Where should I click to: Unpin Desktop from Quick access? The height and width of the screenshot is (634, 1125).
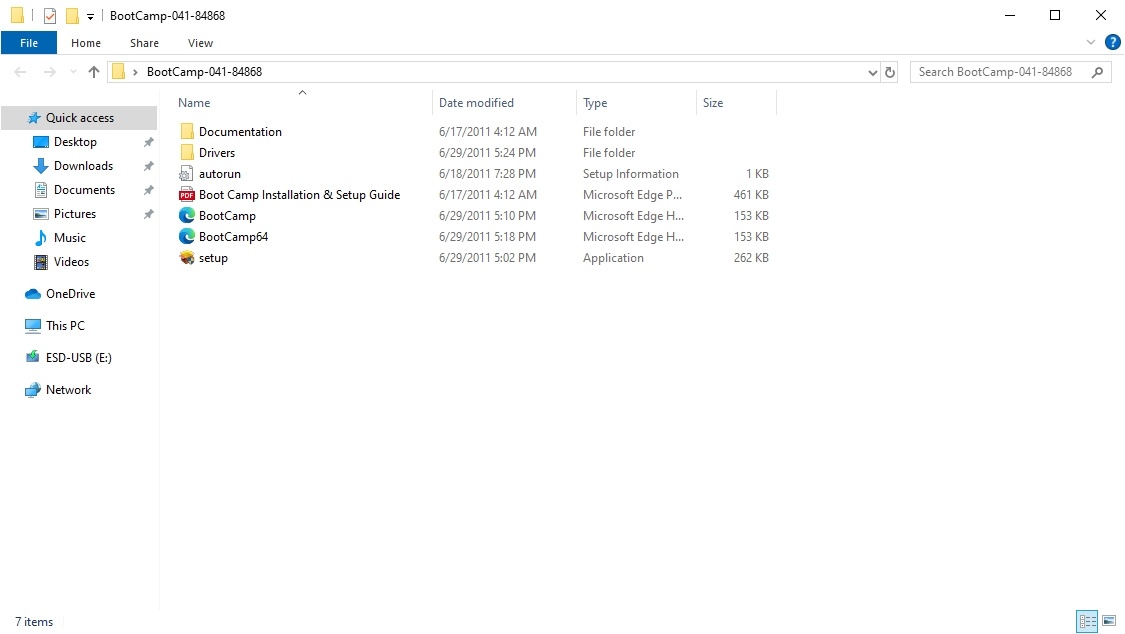click(x=149, y=142)
